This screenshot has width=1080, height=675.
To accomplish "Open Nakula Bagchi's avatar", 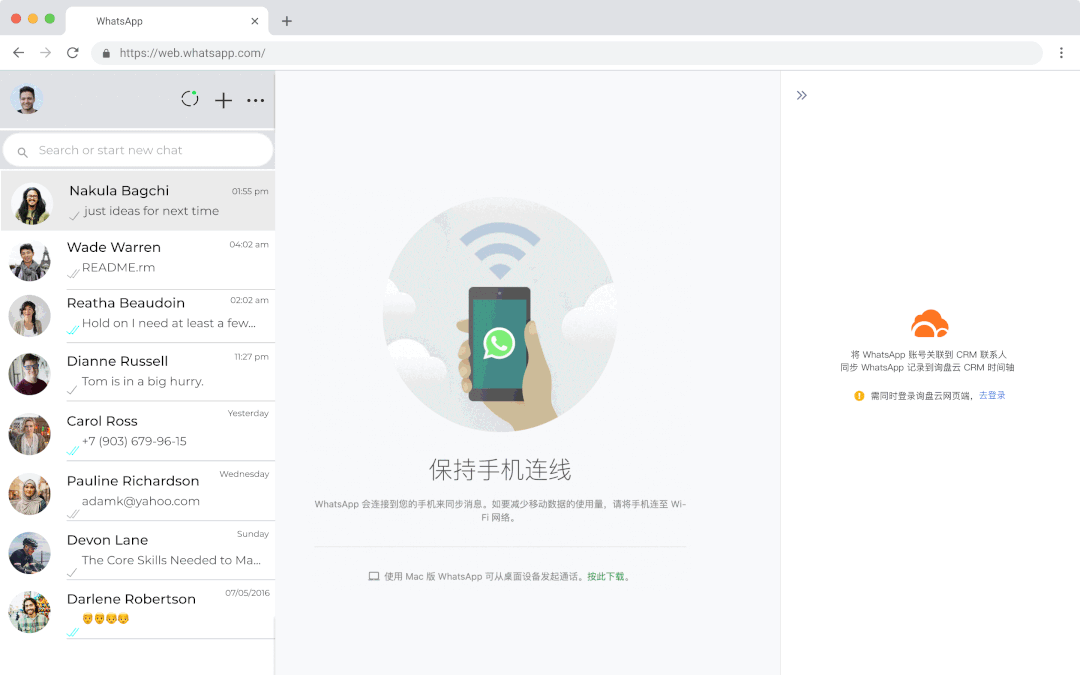I will (31, 204).
